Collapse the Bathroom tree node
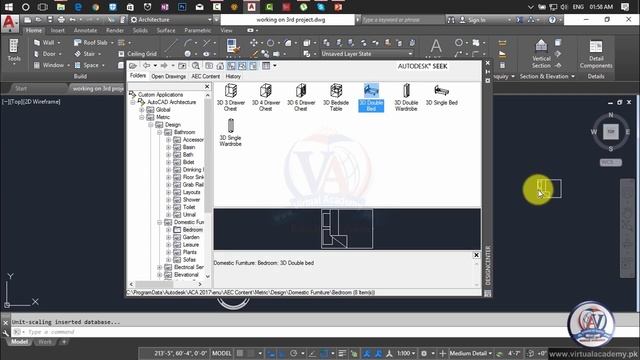640x360 pixels. pos(160,133)
